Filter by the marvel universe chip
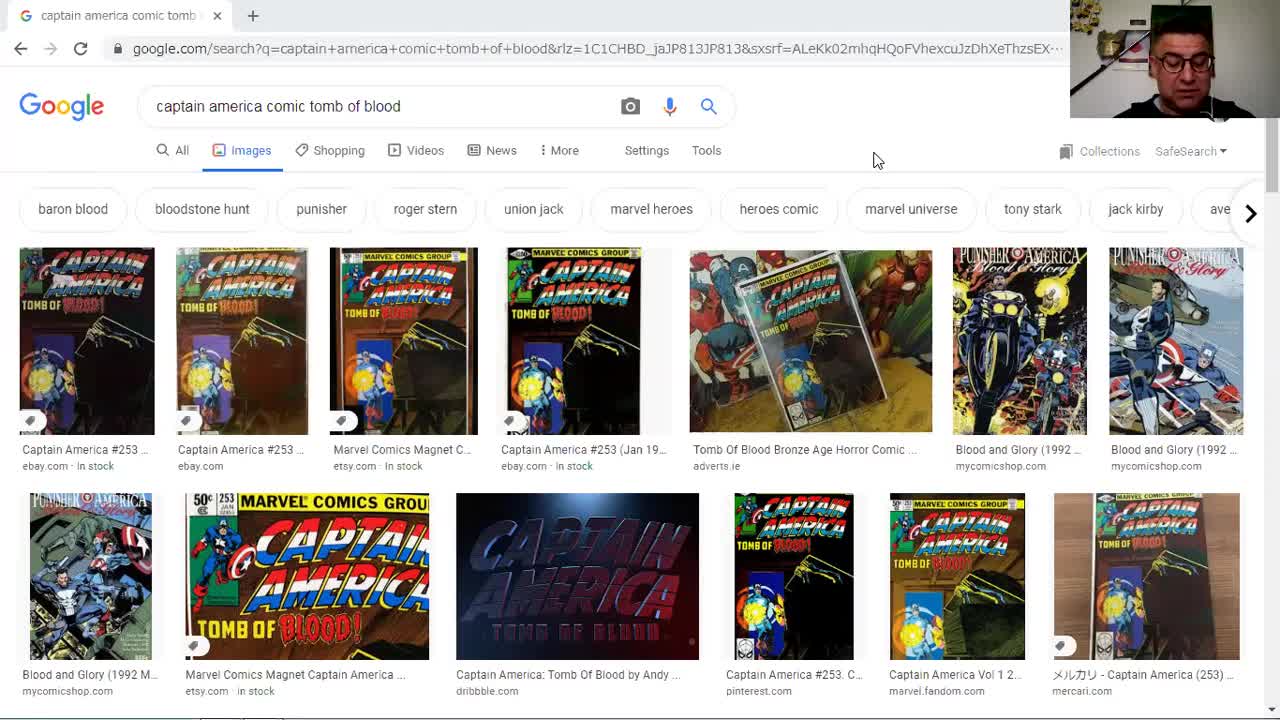Screen dimensions: 1280x720 click(911, 209)
